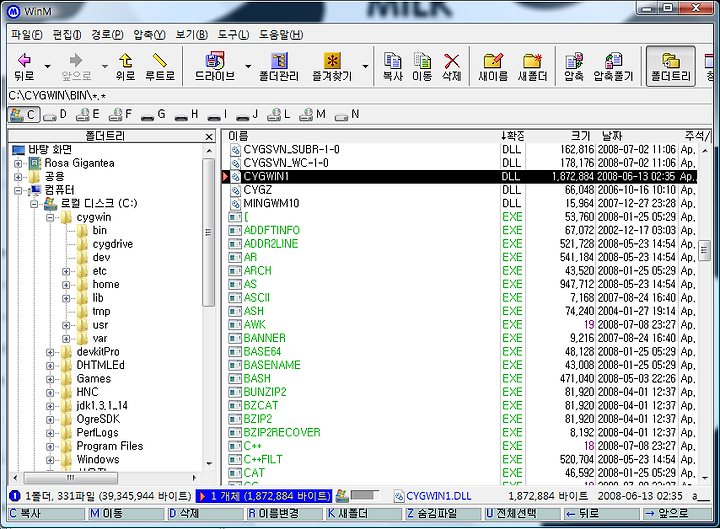Viewport: 720px width, 529px height.
Task: Click the 이동 move toolbar icon
Action: (x=422, y=67)
